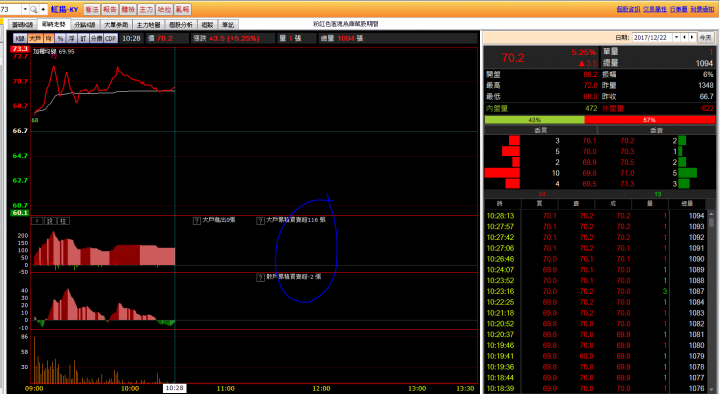Toggle the 均 average line button
720x394 pixels.
click(x=48, y=39)
